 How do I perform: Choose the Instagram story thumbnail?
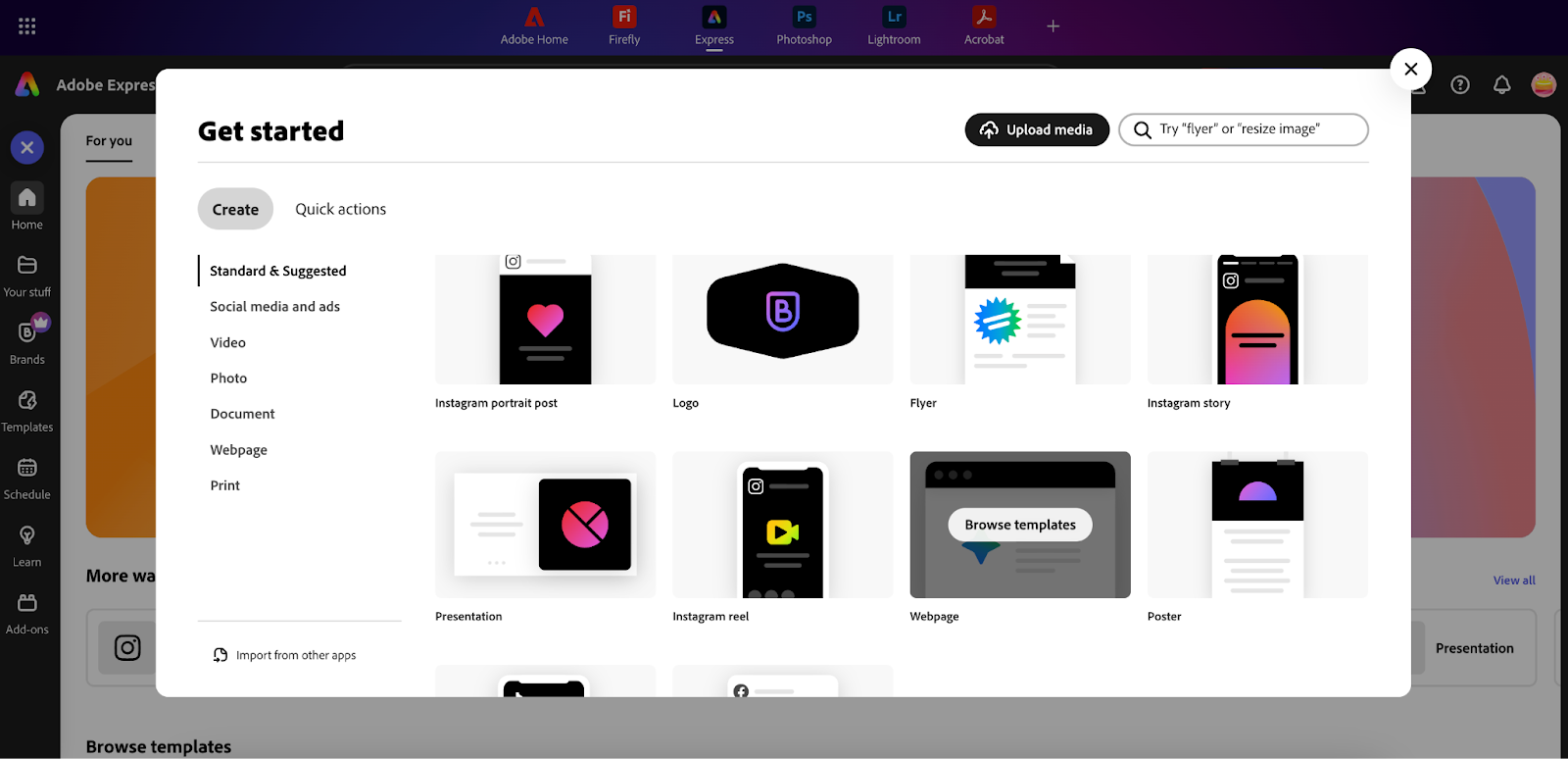pyautogui.click(x=1257, y=320)
